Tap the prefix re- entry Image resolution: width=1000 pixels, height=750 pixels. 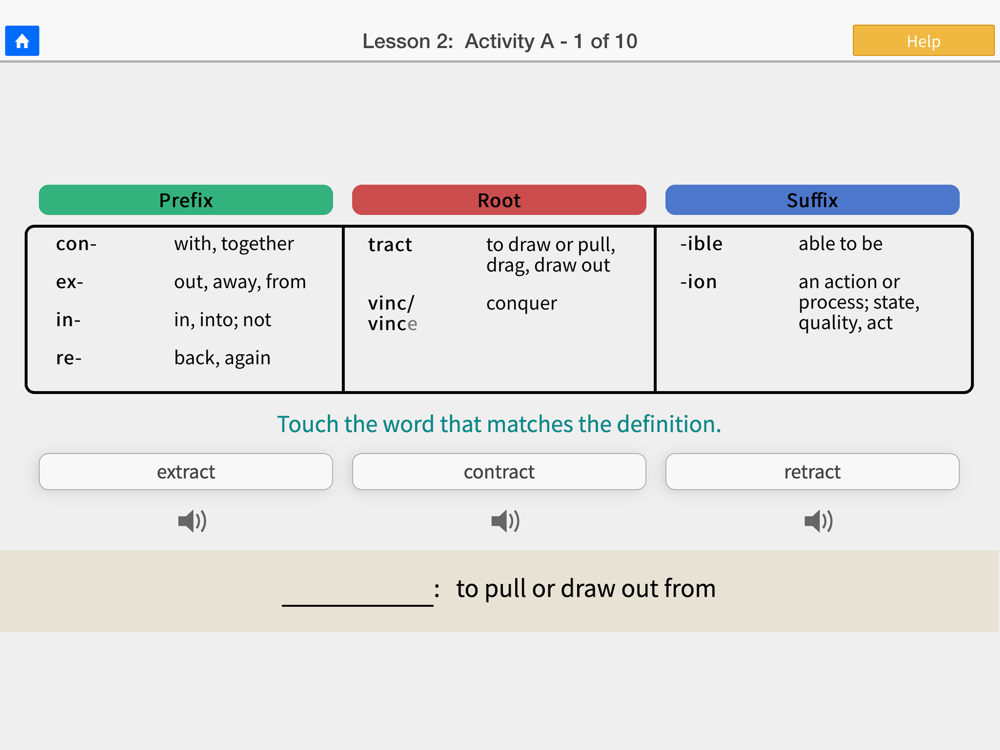69,358
